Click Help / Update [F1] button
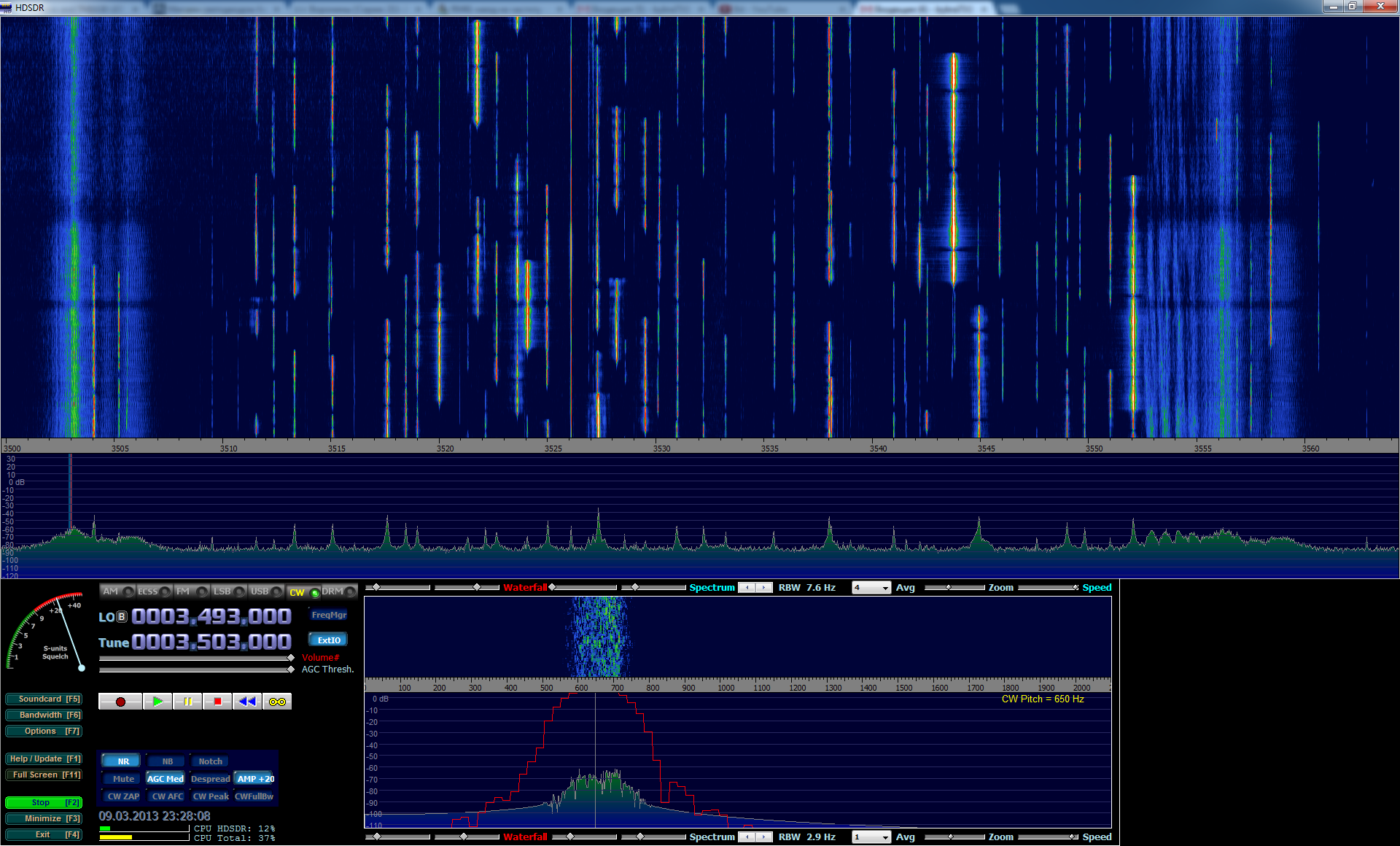 [44, 759]
